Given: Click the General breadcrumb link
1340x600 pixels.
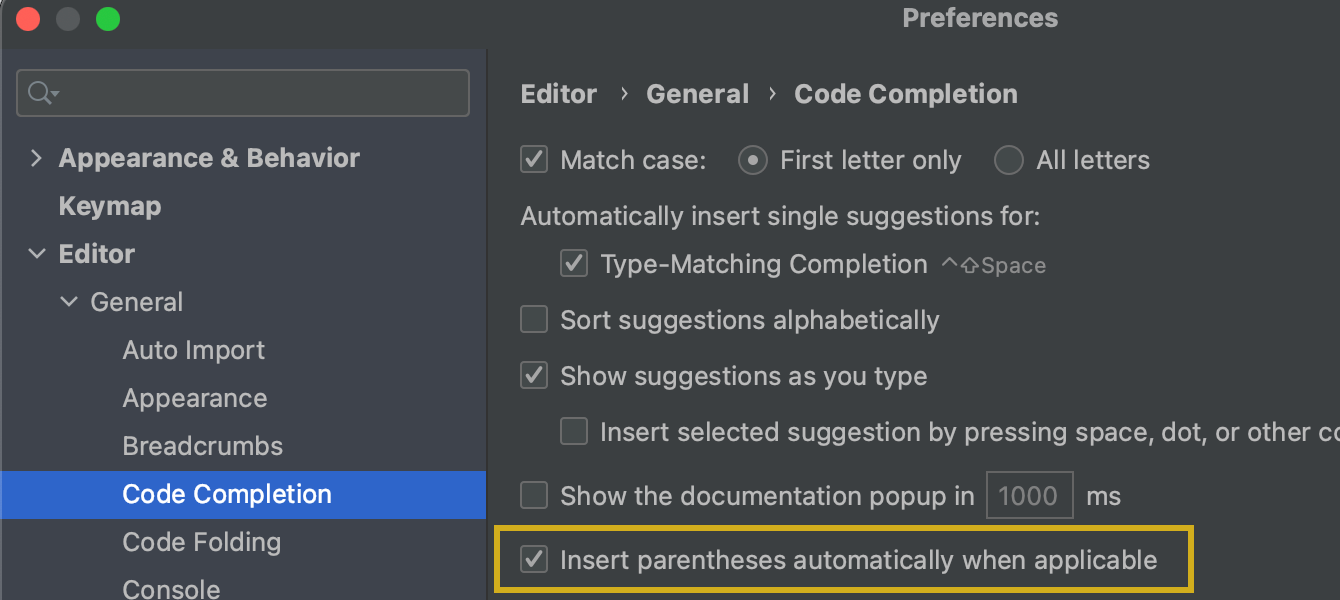Looking at the screenshot, I should 697,94.
